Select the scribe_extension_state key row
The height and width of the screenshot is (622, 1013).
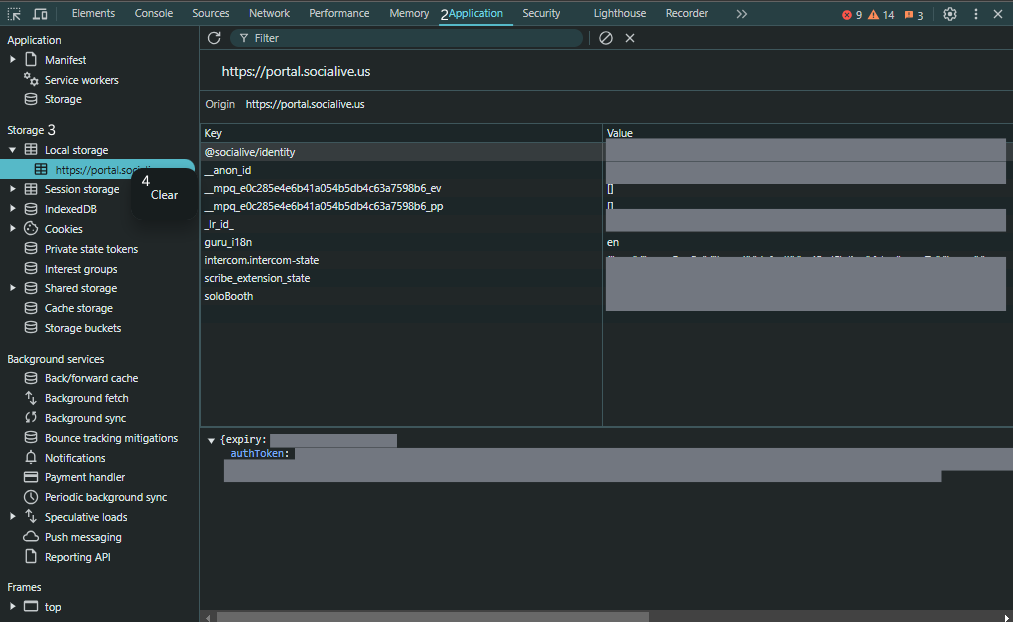point(401,278)
